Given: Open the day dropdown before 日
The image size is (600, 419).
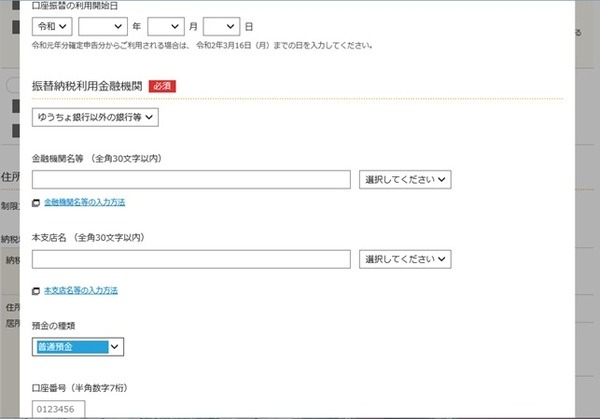Looking at the screenshot, I should tap(222, 26).
